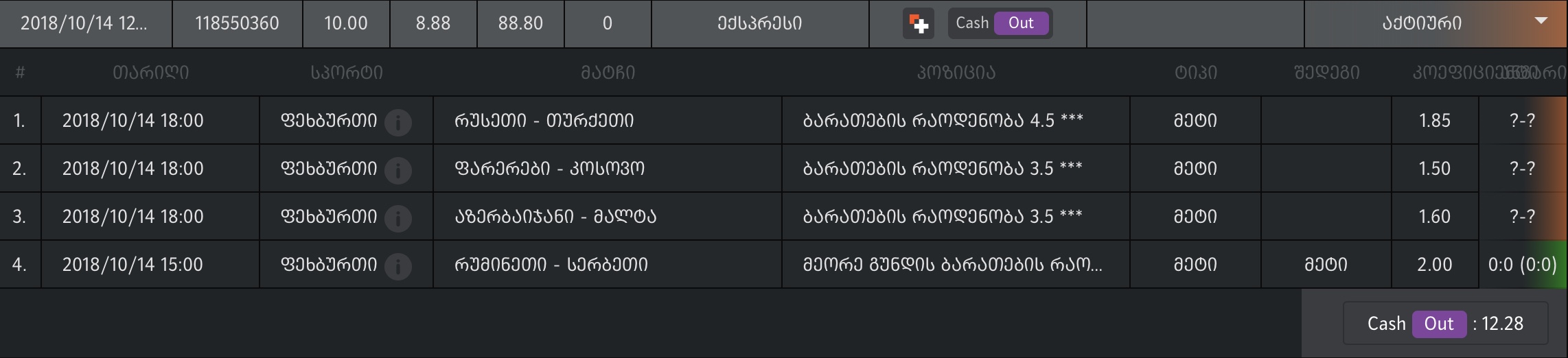This screenshot has width=1568, height=358.
Task: Click the რუსეთი - თურქეთი match name
Action: tap(544, 121)
